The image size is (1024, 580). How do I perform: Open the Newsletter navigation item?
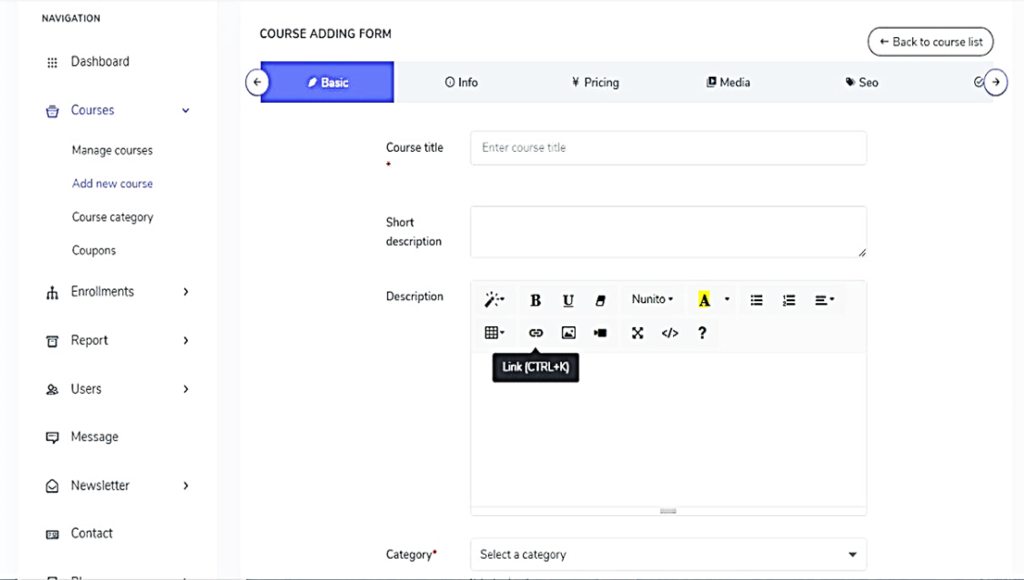click(100, 485)
